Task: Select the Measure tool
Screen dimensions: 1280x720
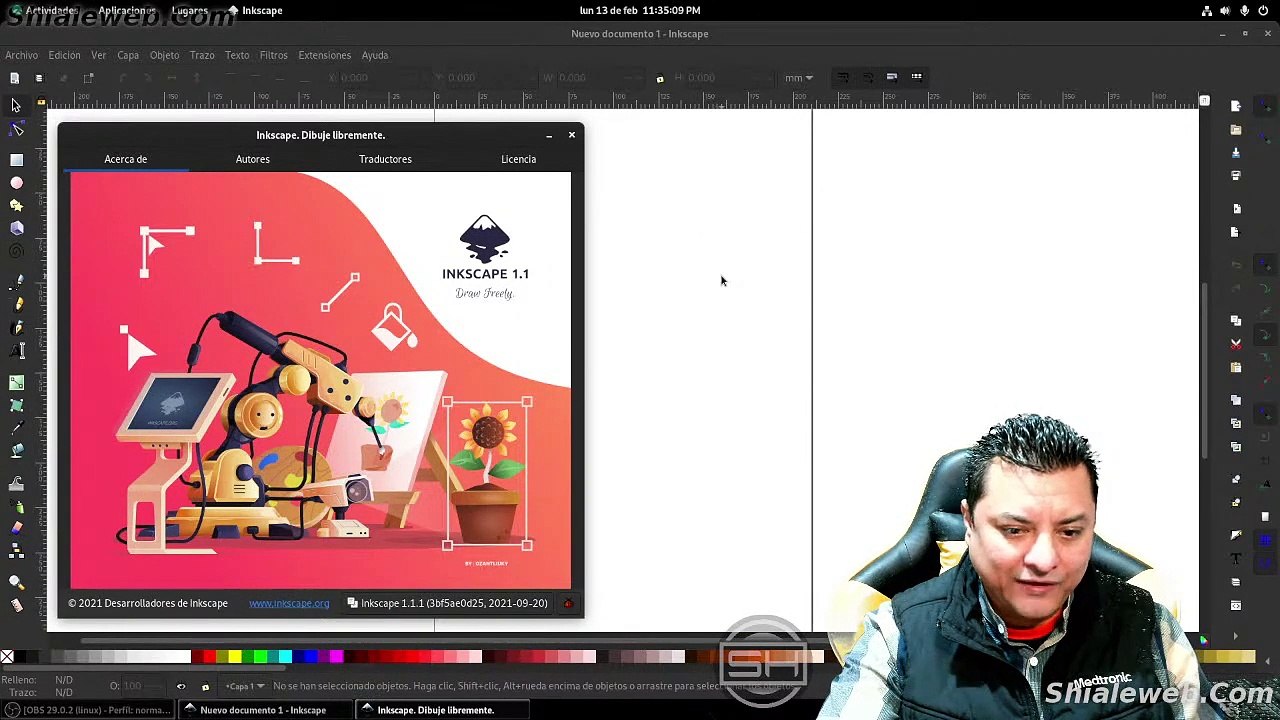Action: [x=16, y=606]
